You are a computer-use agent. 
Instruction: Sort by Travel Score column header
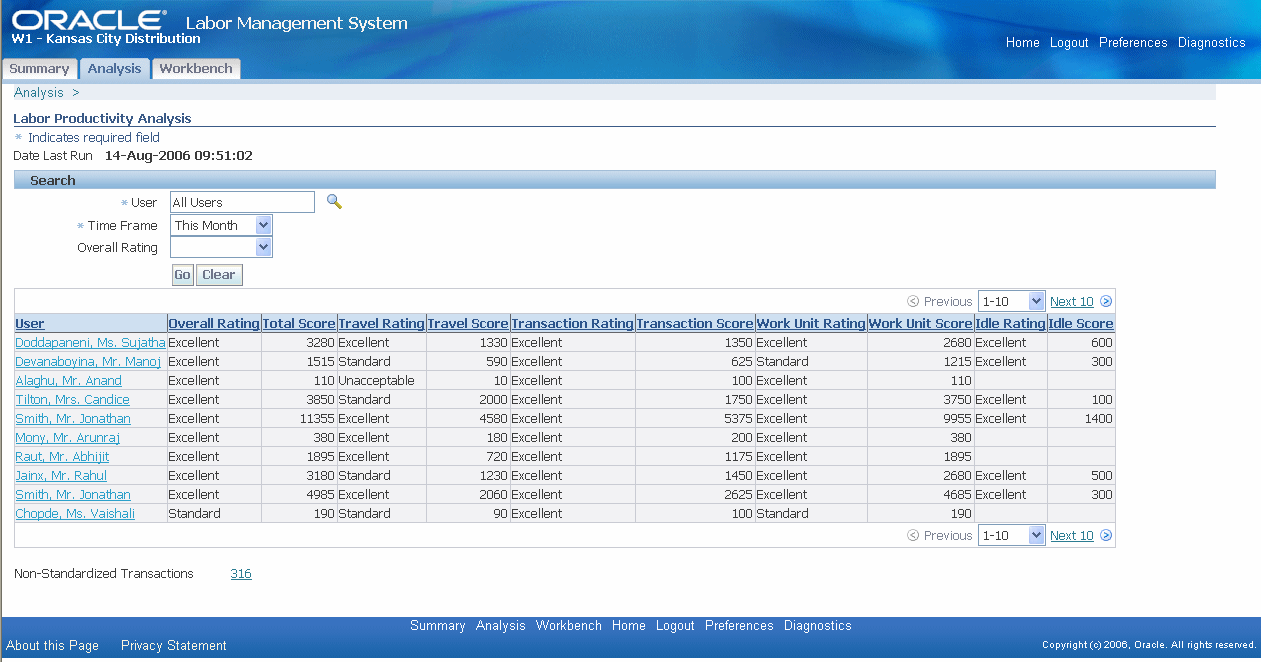468,323
